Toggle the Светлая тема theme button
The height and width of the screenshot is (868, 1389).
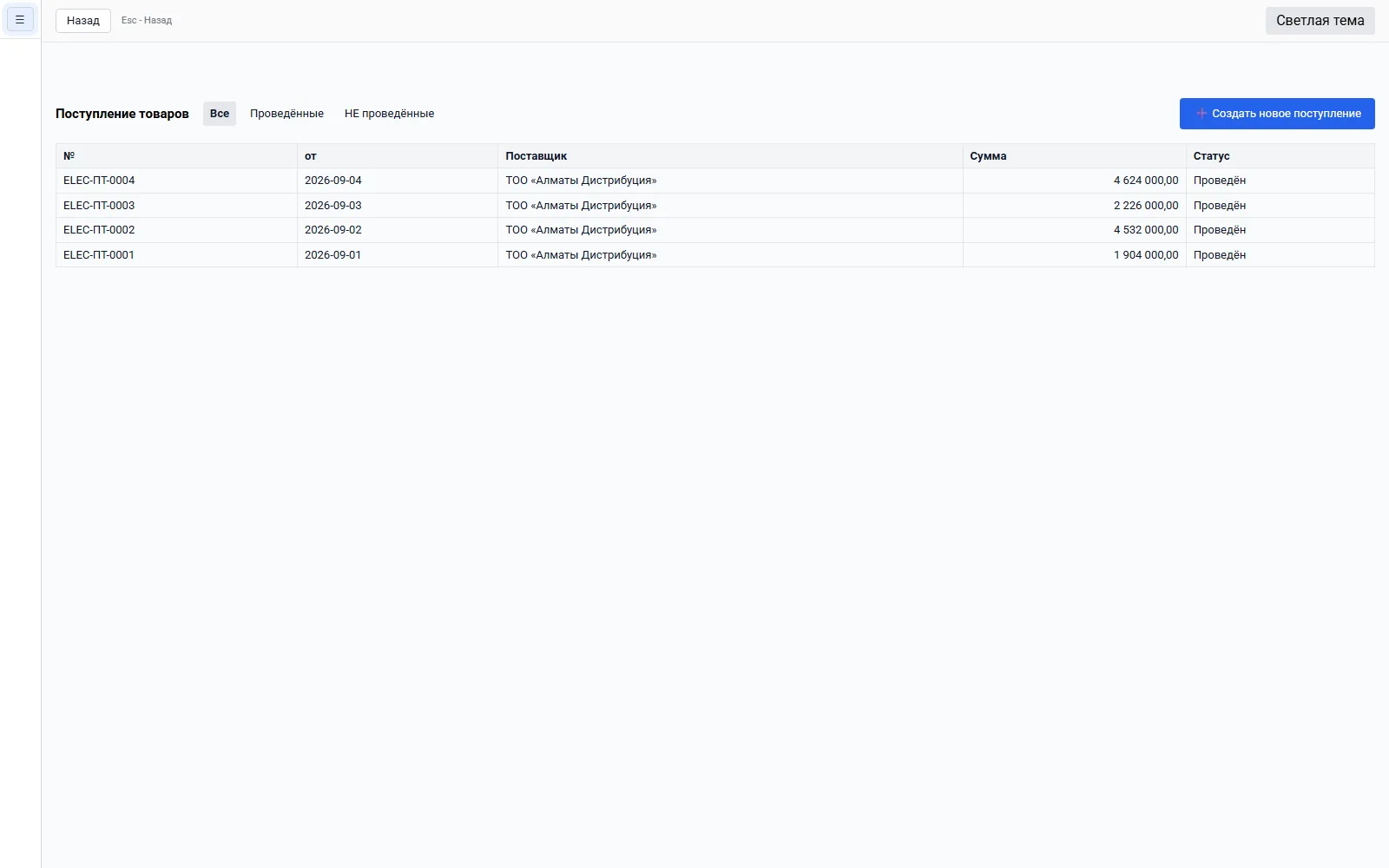(x=1320, y=20)
